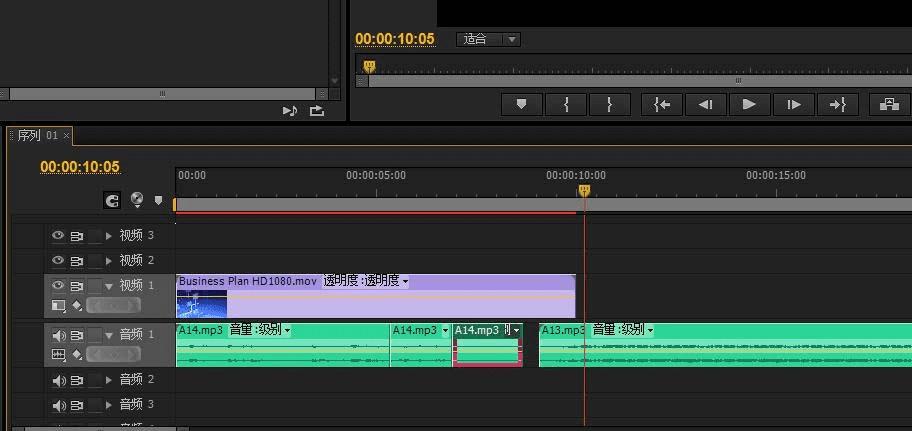Select the highlighted A14.mp3 clip
The image size is (912, 431).
487,345
